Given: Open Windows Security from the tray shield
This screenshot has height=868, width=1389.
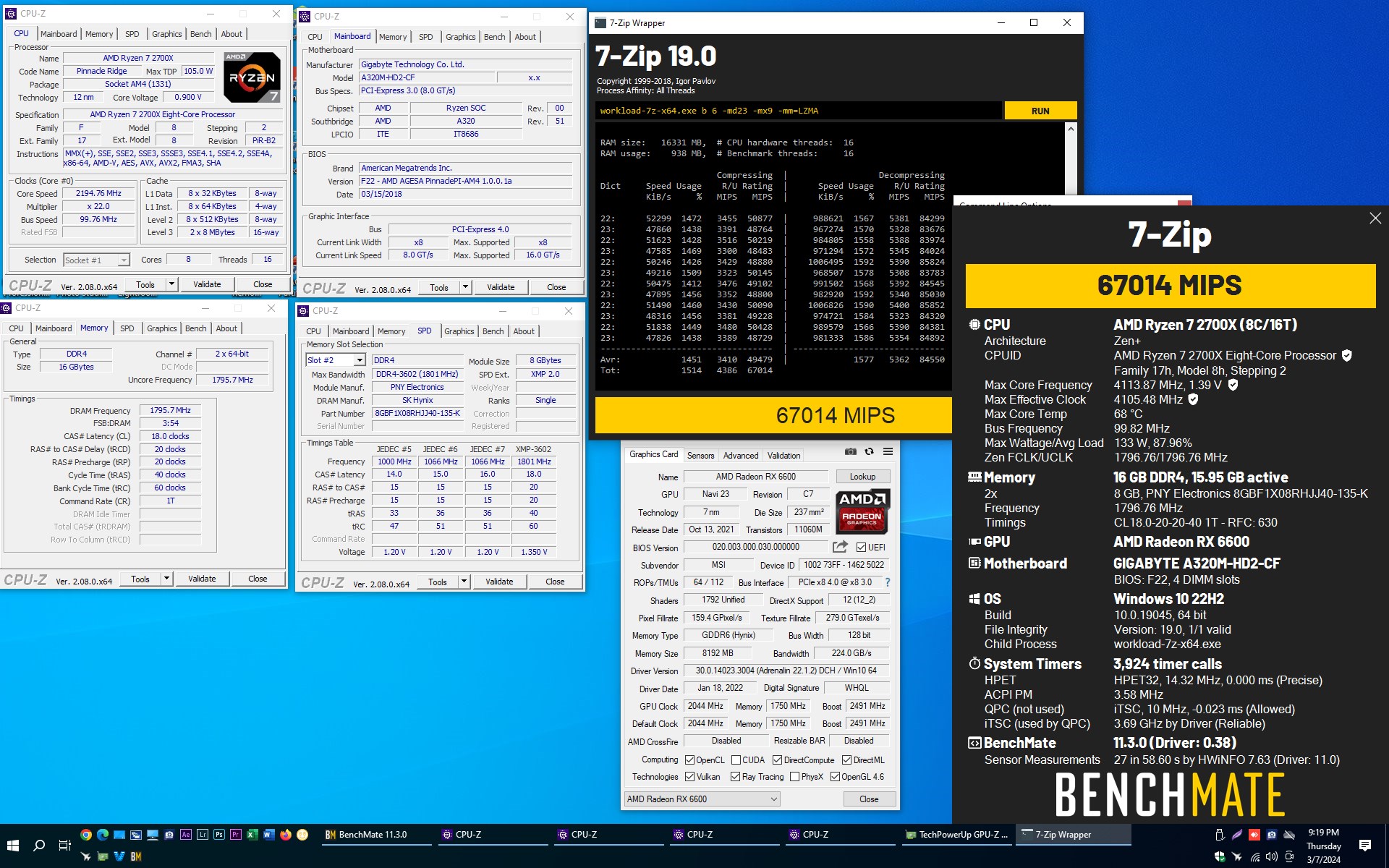Looking at the screenshot, I should tap(1220, 856).
